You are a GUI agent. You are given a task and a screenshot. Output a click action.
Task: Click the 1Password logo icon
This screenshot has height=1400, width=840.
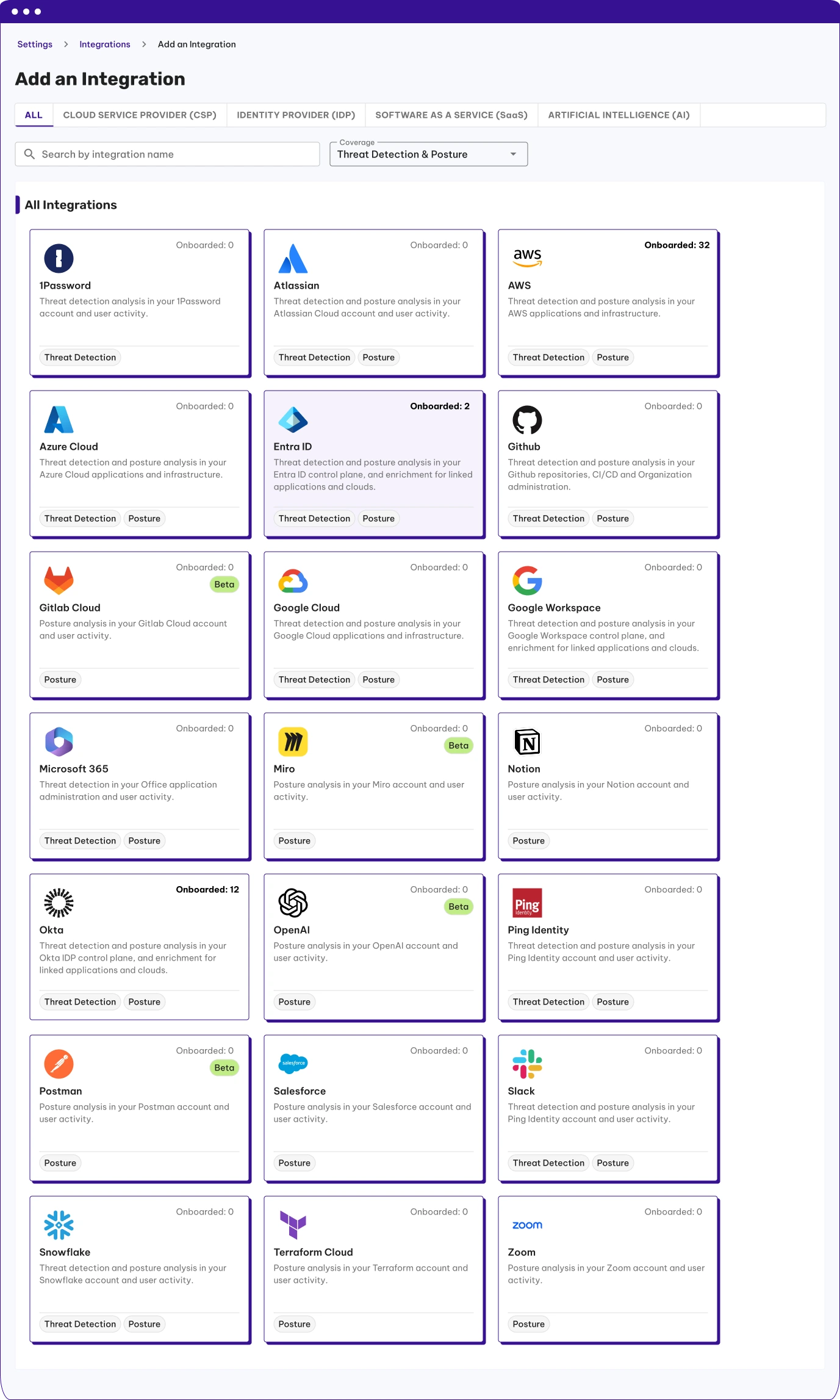[x=59, y=258]
